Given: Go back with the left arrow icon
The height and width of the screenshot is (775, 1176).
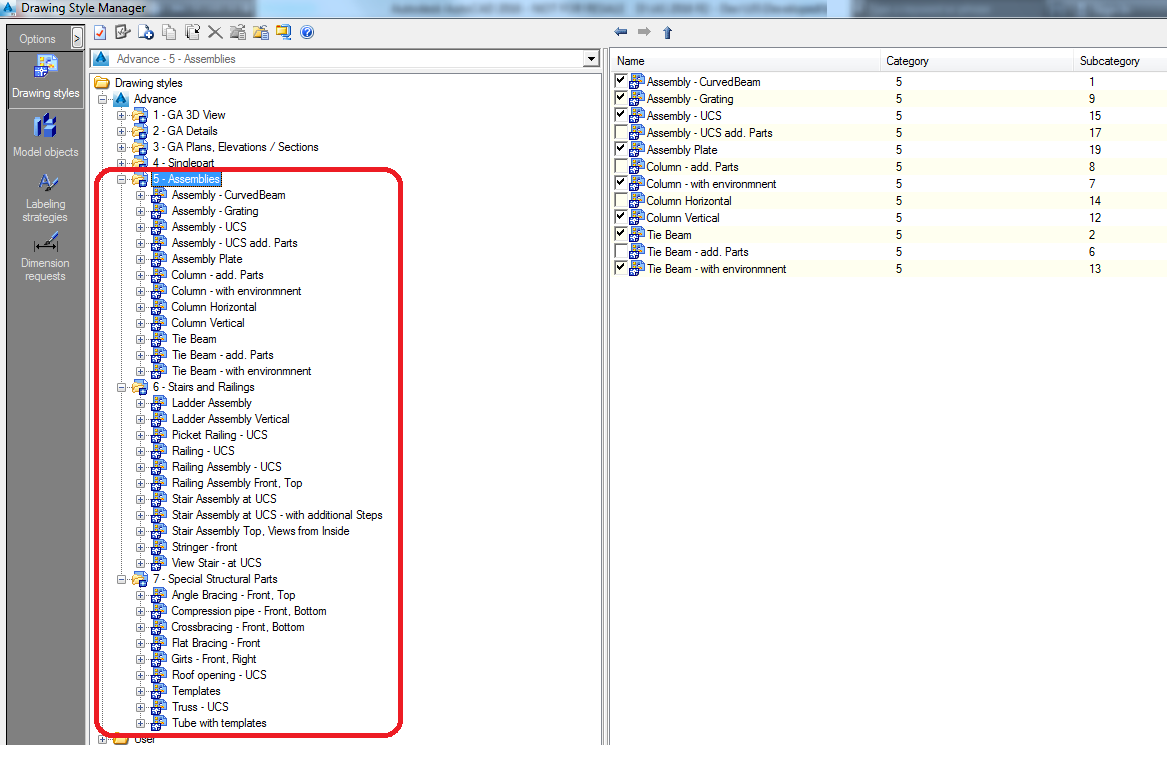Looking at the screenshot, I should coord(621,32).
